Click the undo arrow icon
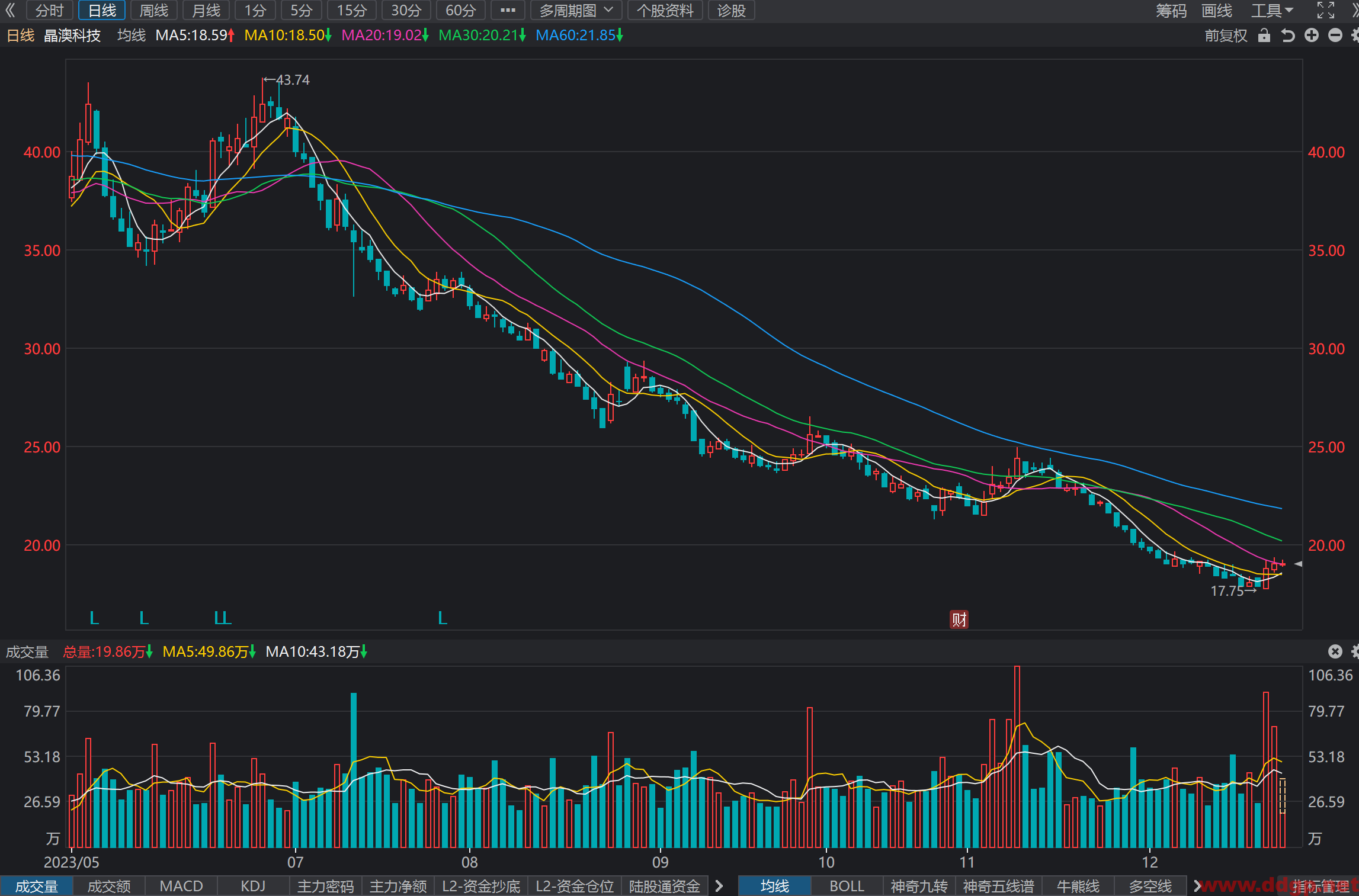The image size is (1359, 896). click(x=1288, y=36)
